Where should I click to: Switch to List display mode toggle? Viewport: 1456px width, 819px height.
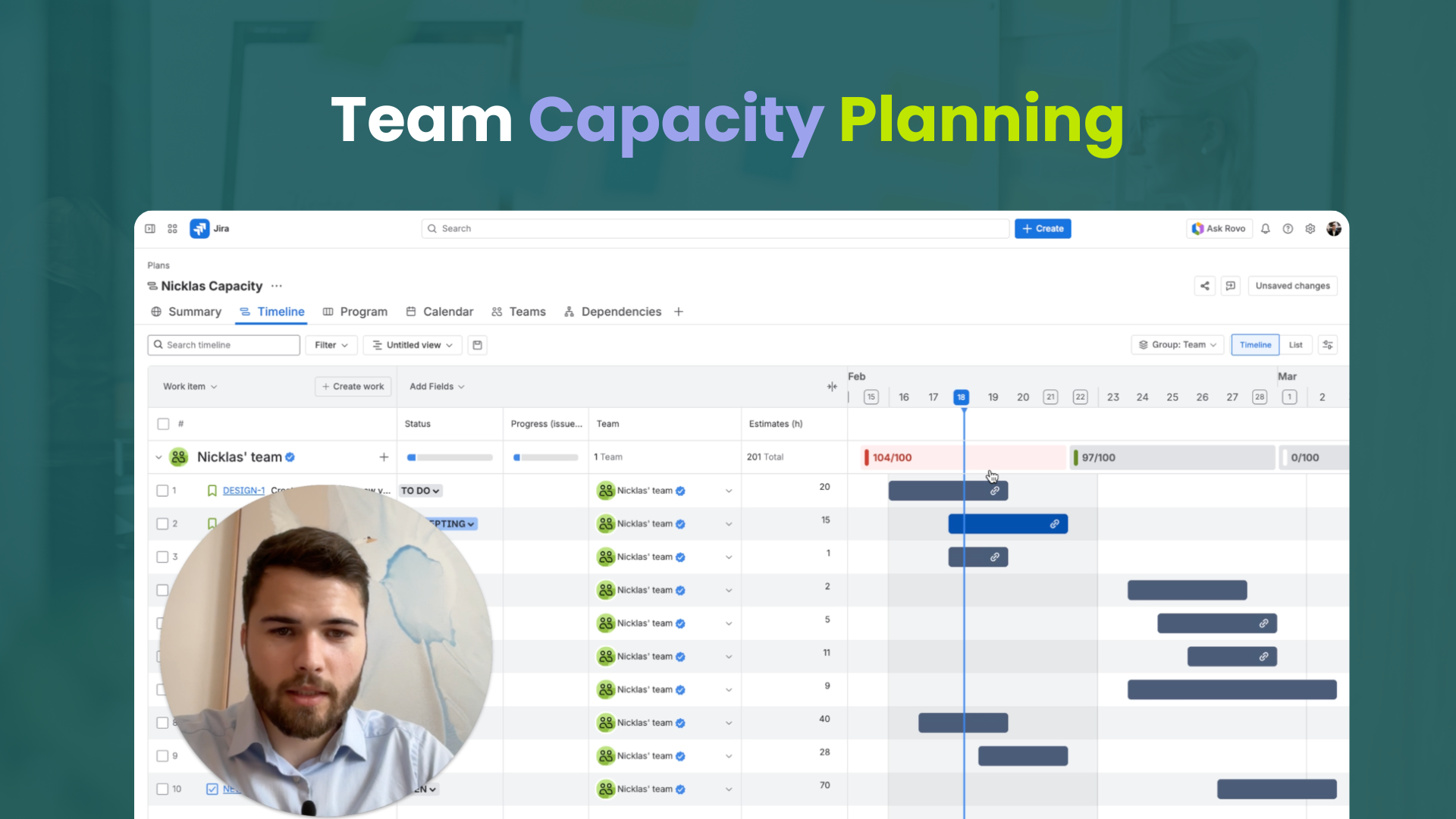click(1296, 345)
